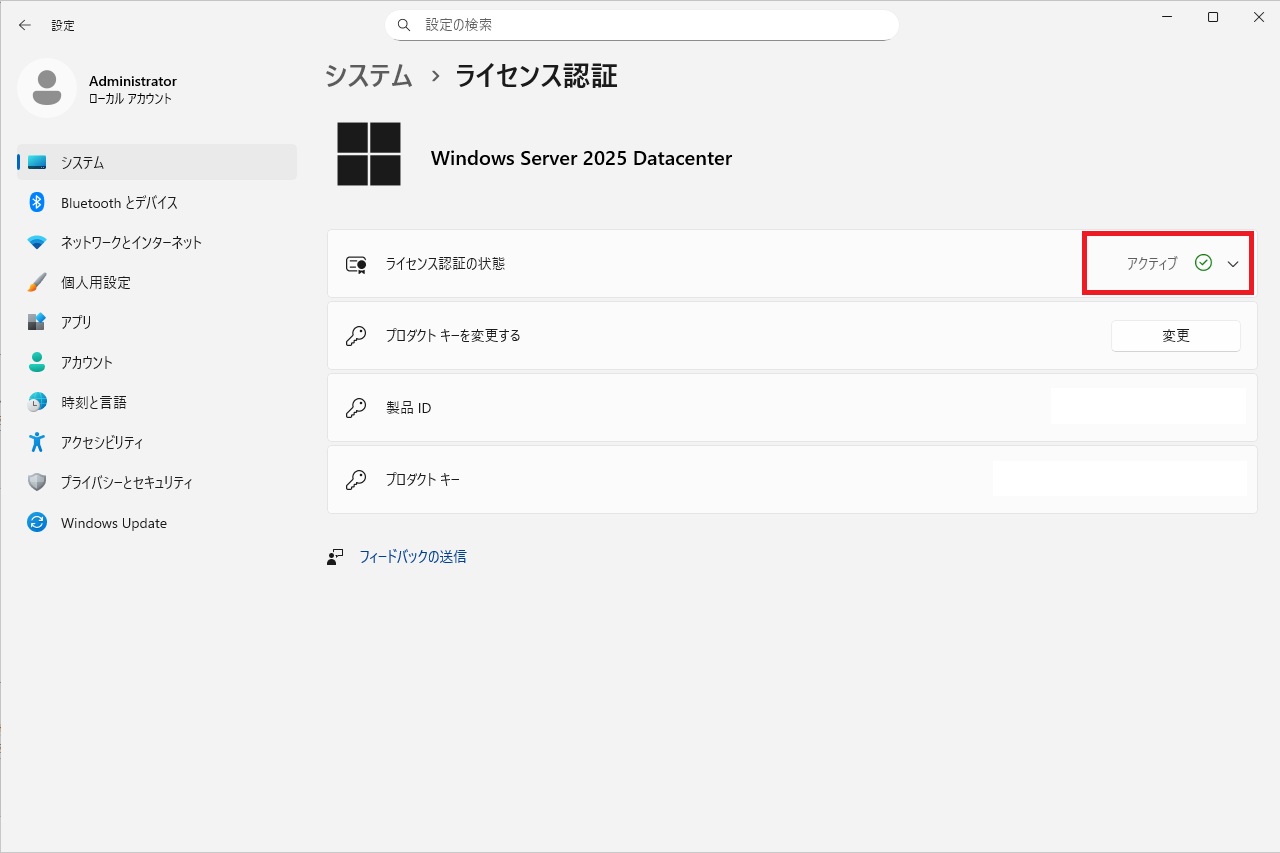This screenshot has width=1280, height=853.
Task: Click the network Wi-Fi icon in sidebar
Action: [x=37, y=242]
